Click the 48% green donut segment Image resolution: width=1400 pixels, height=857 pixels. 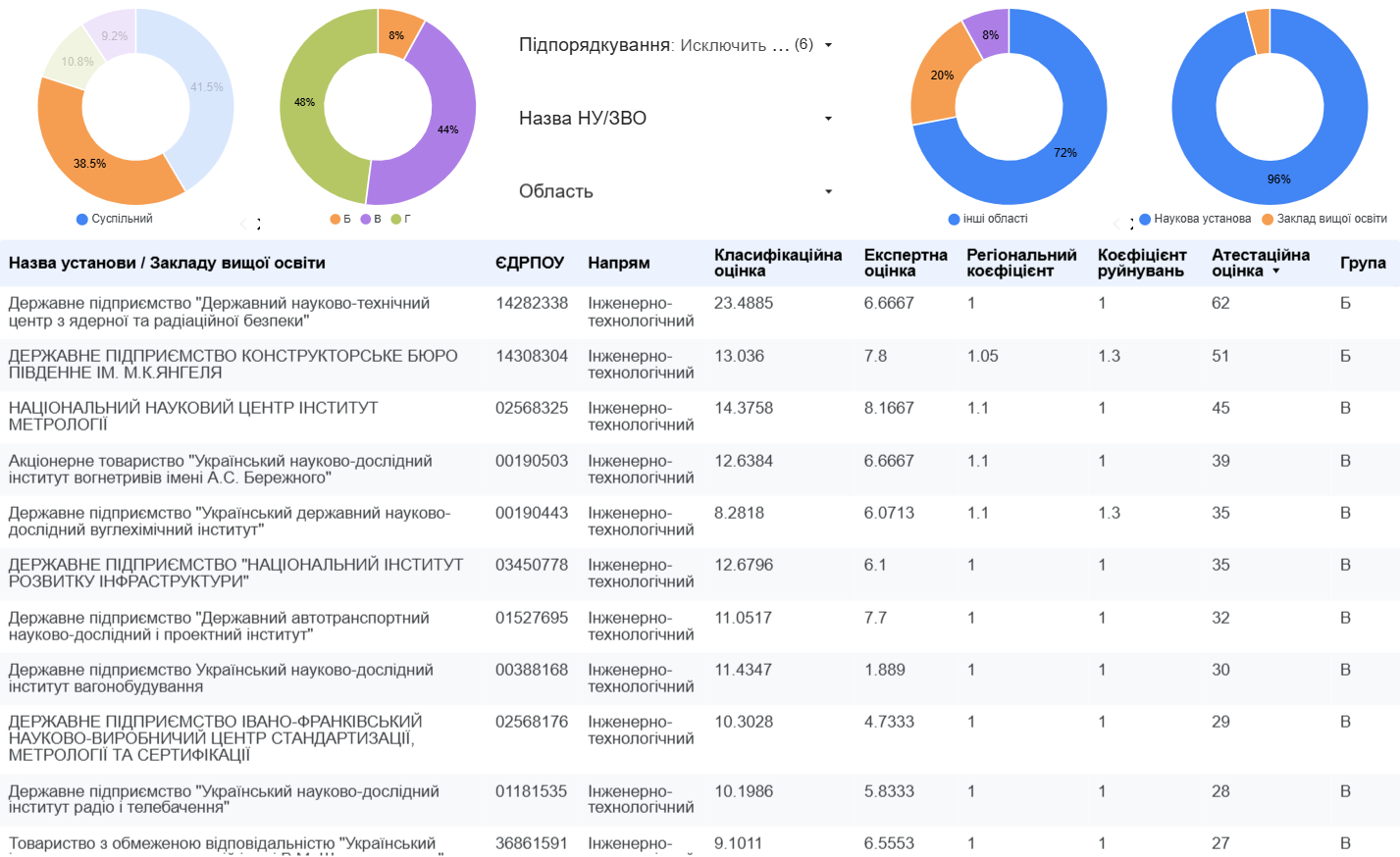point(306,103)
